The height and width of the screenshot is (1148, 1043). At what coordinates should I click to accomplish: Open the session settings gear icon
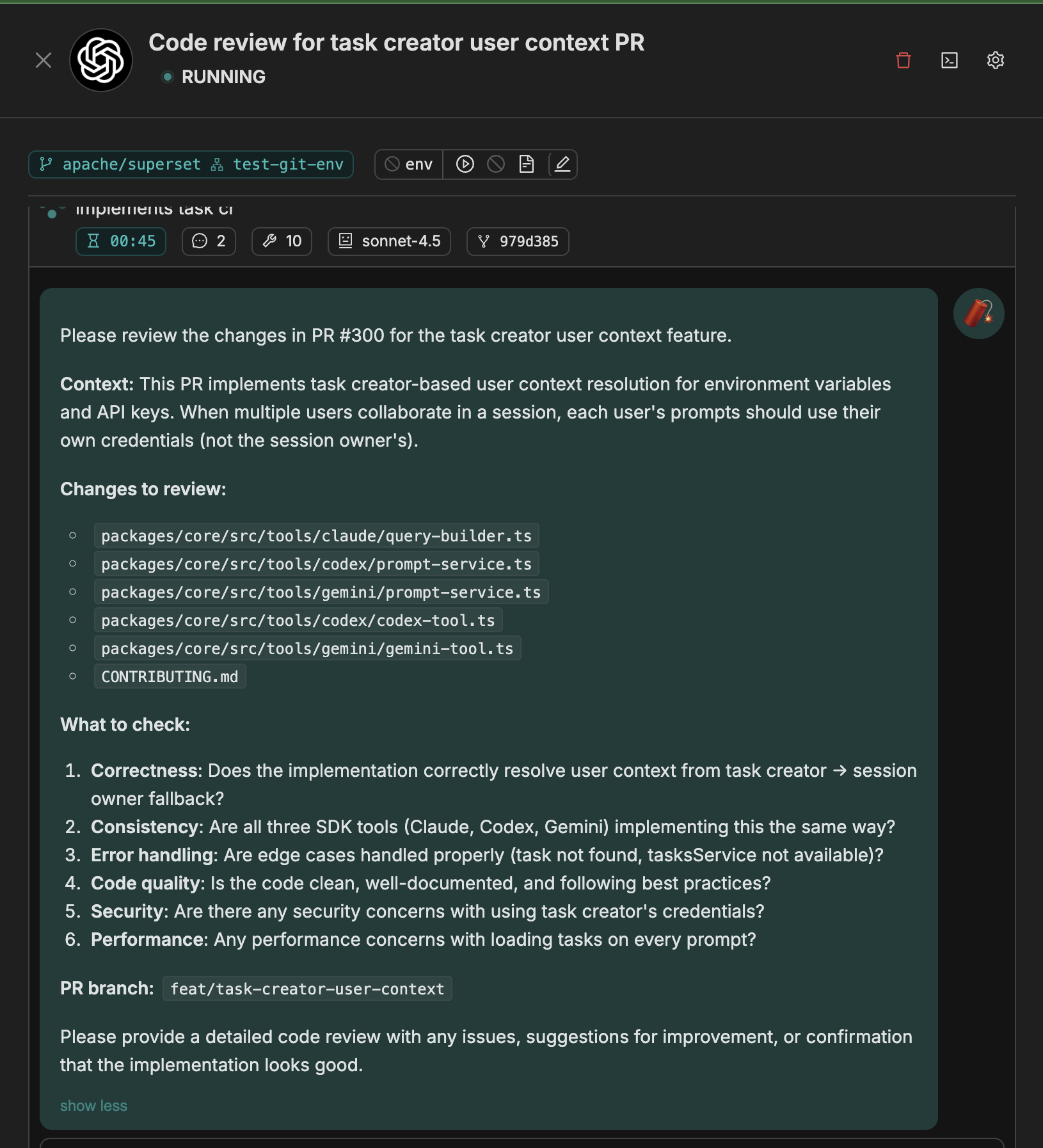996,60
